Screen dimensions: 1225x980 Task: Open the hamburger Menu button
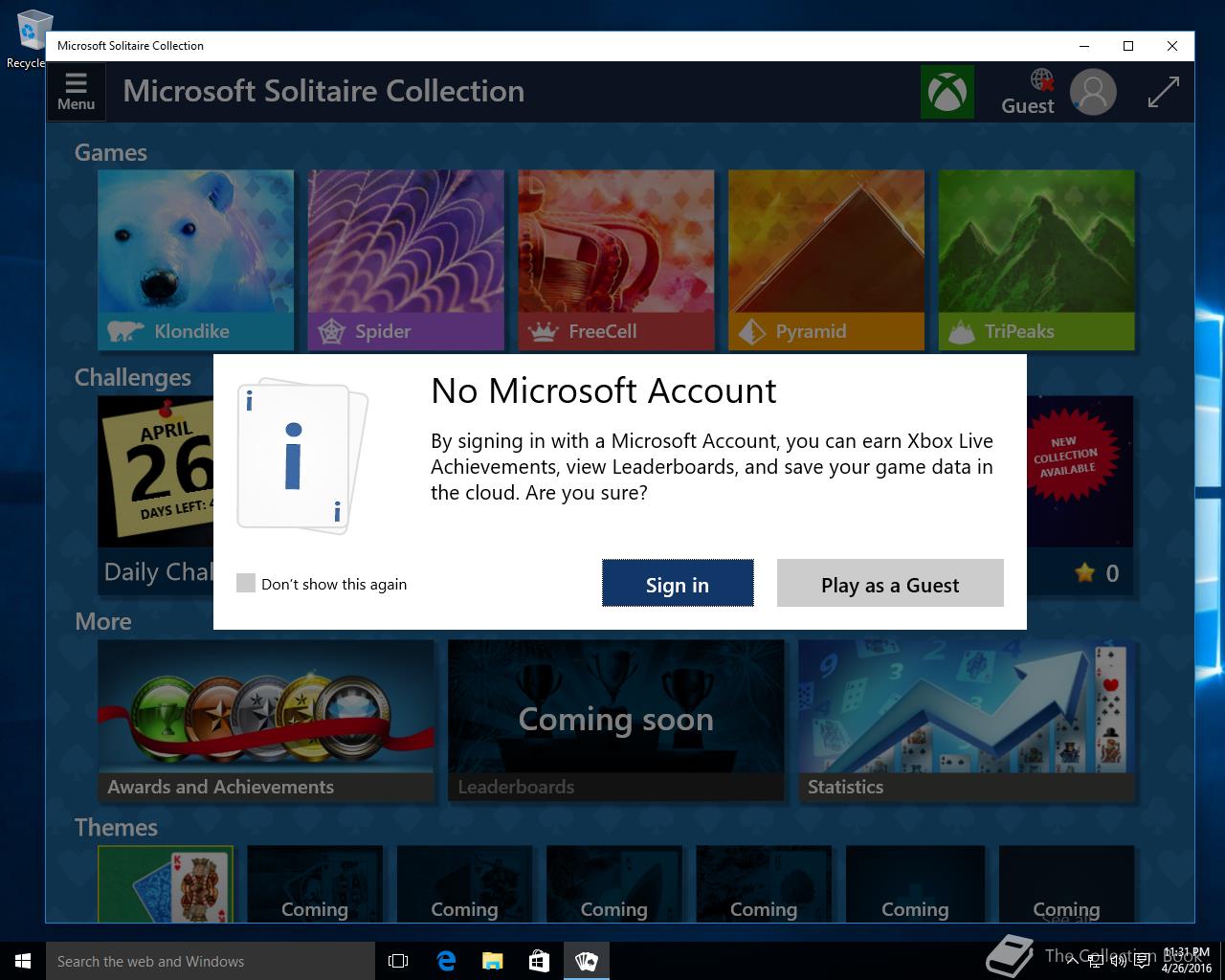click(x=76, y=92)
